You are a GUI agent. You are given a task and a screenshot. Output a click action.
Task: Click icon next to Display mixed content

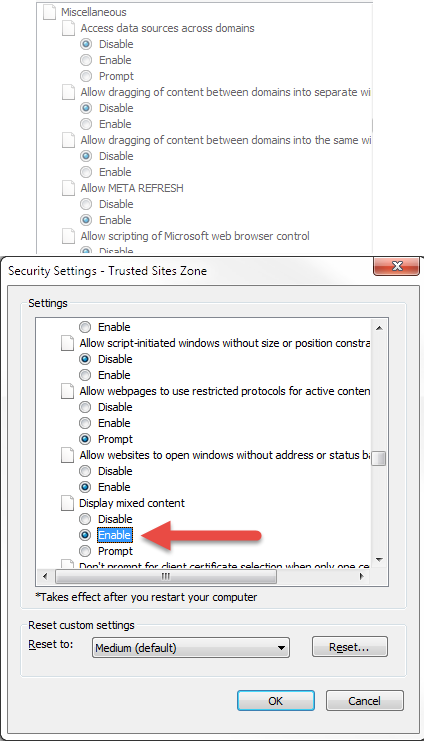tap(68, 503)
